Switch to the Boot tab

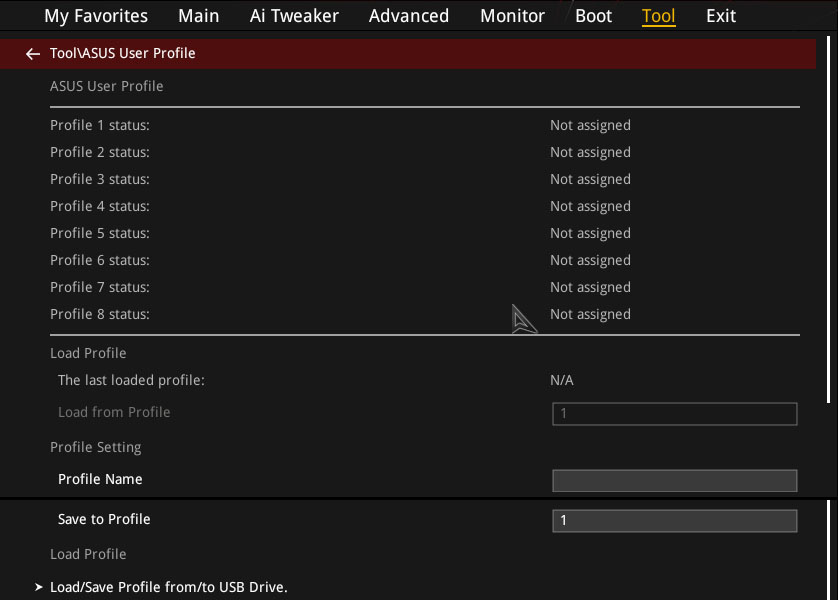(593, 16)
